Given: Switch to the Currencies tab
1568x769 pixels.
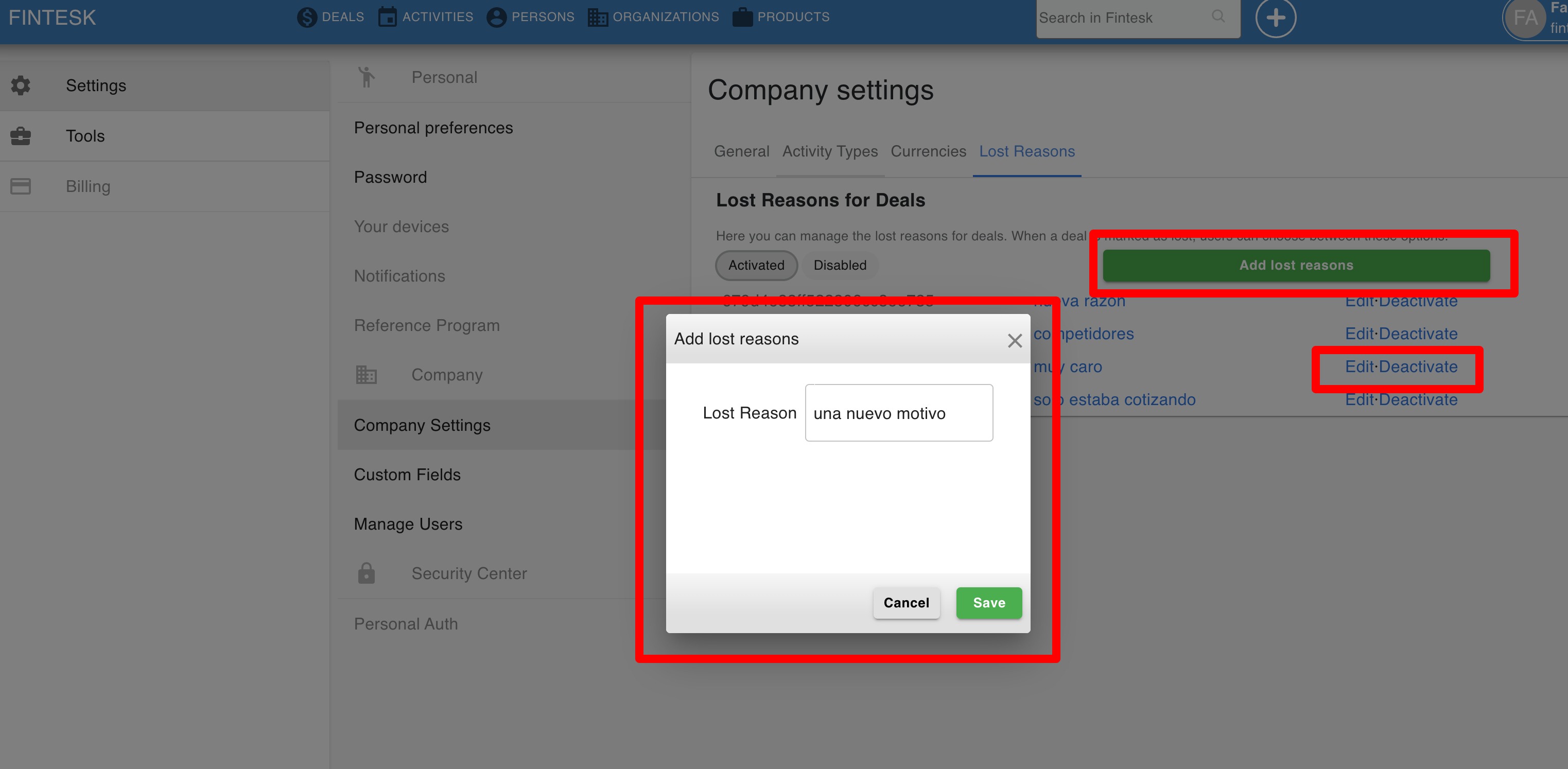Looking at the screenshot, I should [928, 152].
